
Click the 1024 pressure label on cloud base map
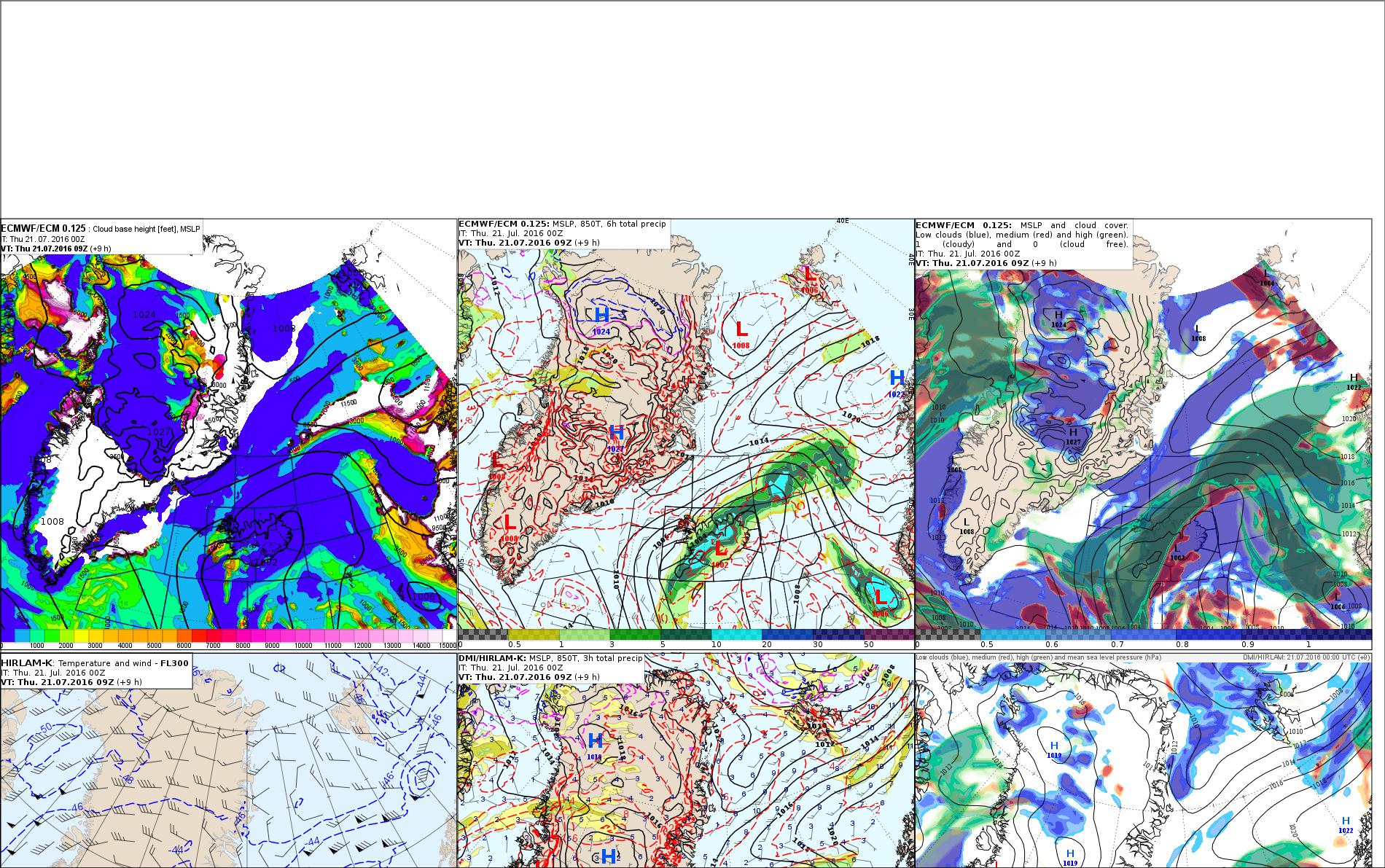tap(144, 314)
